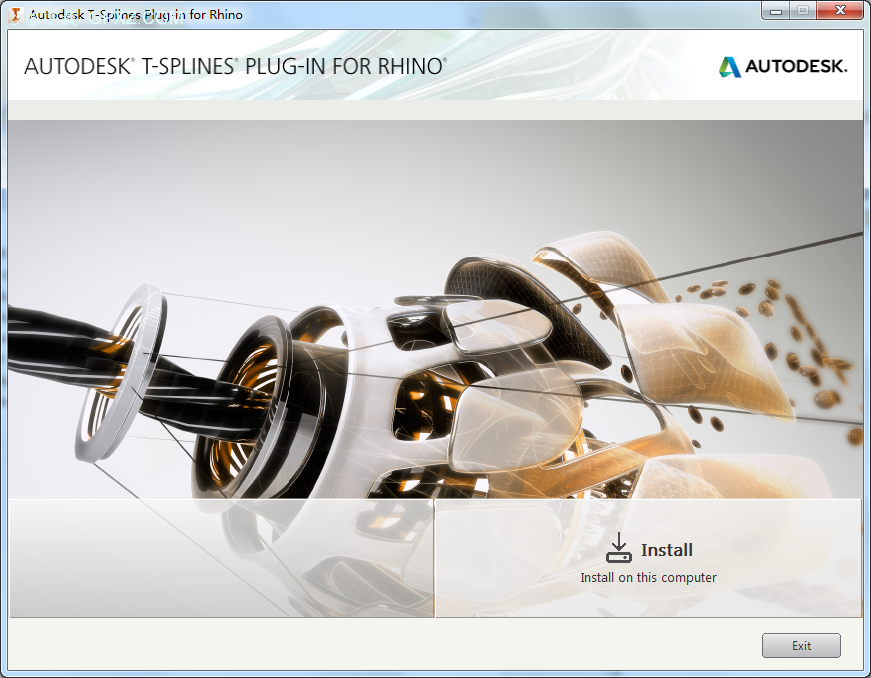The width and height of the screenshot is (871, 678).
Task: Click "Install on this computer" text
Action: 648,578
